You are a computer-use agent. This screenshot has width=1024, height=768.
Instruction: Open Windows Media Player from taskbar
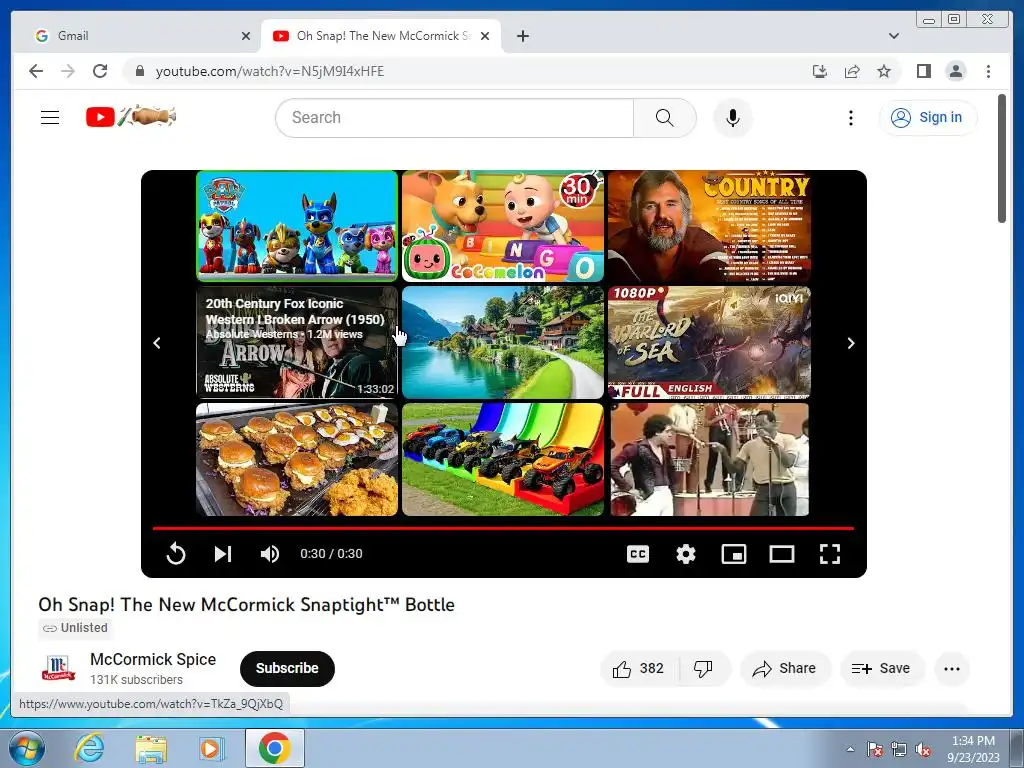coord(210,748)
